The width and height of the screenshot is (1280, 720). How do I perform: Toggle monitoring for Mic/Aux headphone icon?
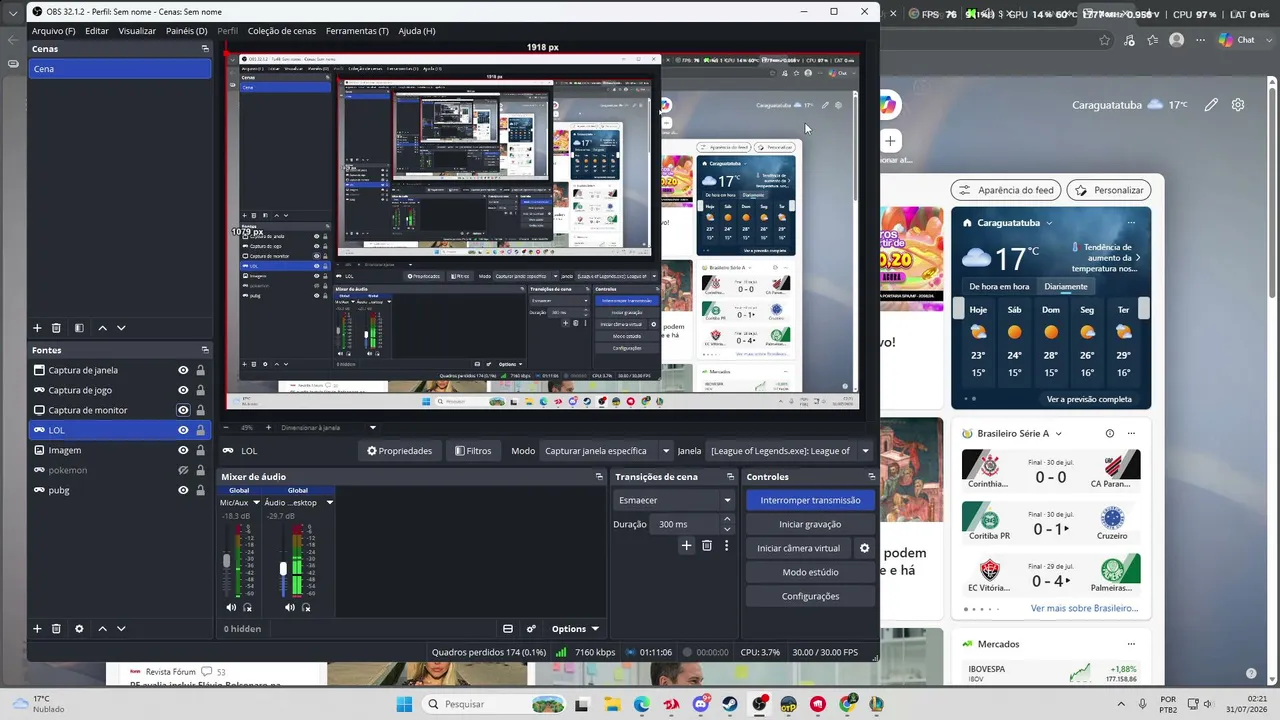(248, 607)
